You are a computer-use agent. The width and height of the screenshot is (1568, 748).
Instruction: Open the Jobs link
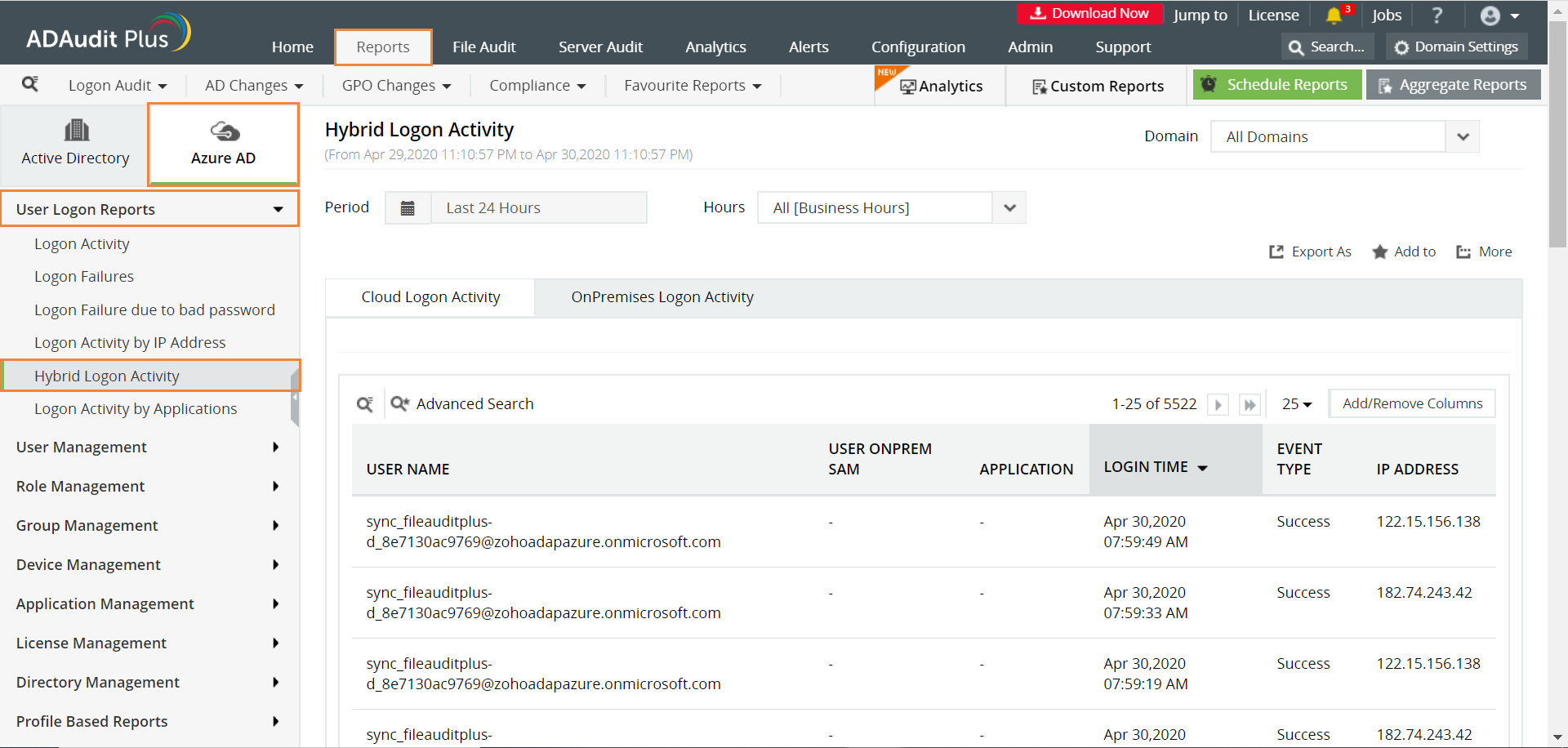tap(1386, 16)
